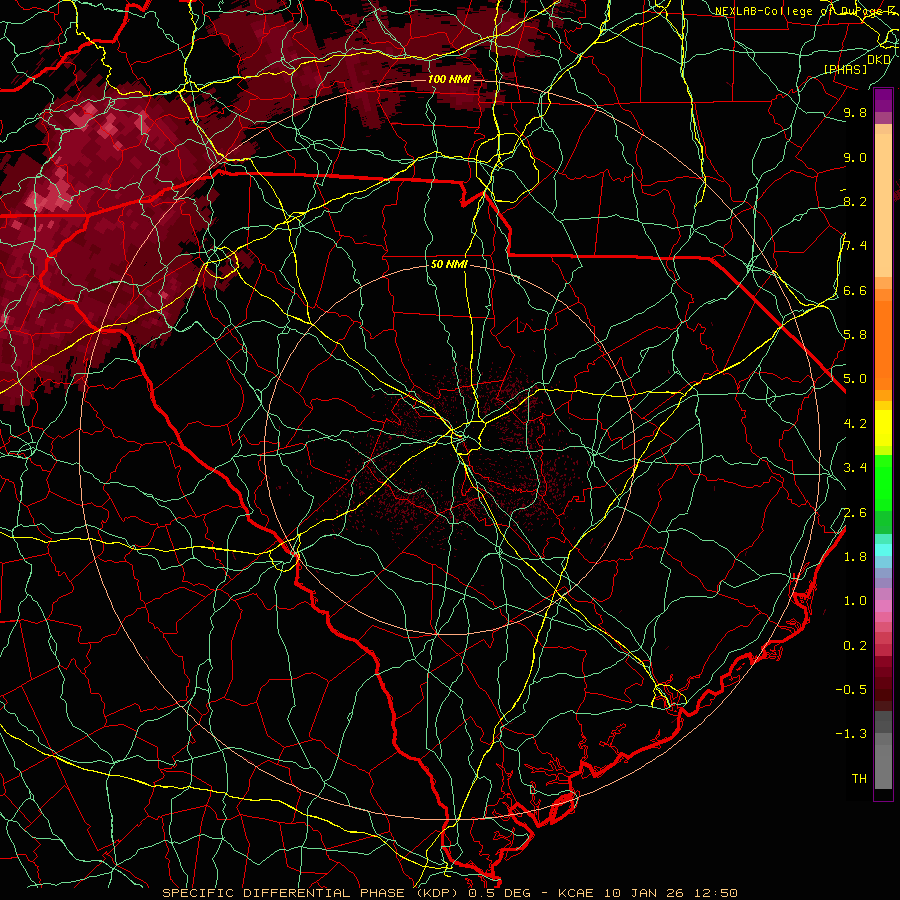Click the 7.4 legend value
This screenshot has height=900, width=900.
click(855, 246)
